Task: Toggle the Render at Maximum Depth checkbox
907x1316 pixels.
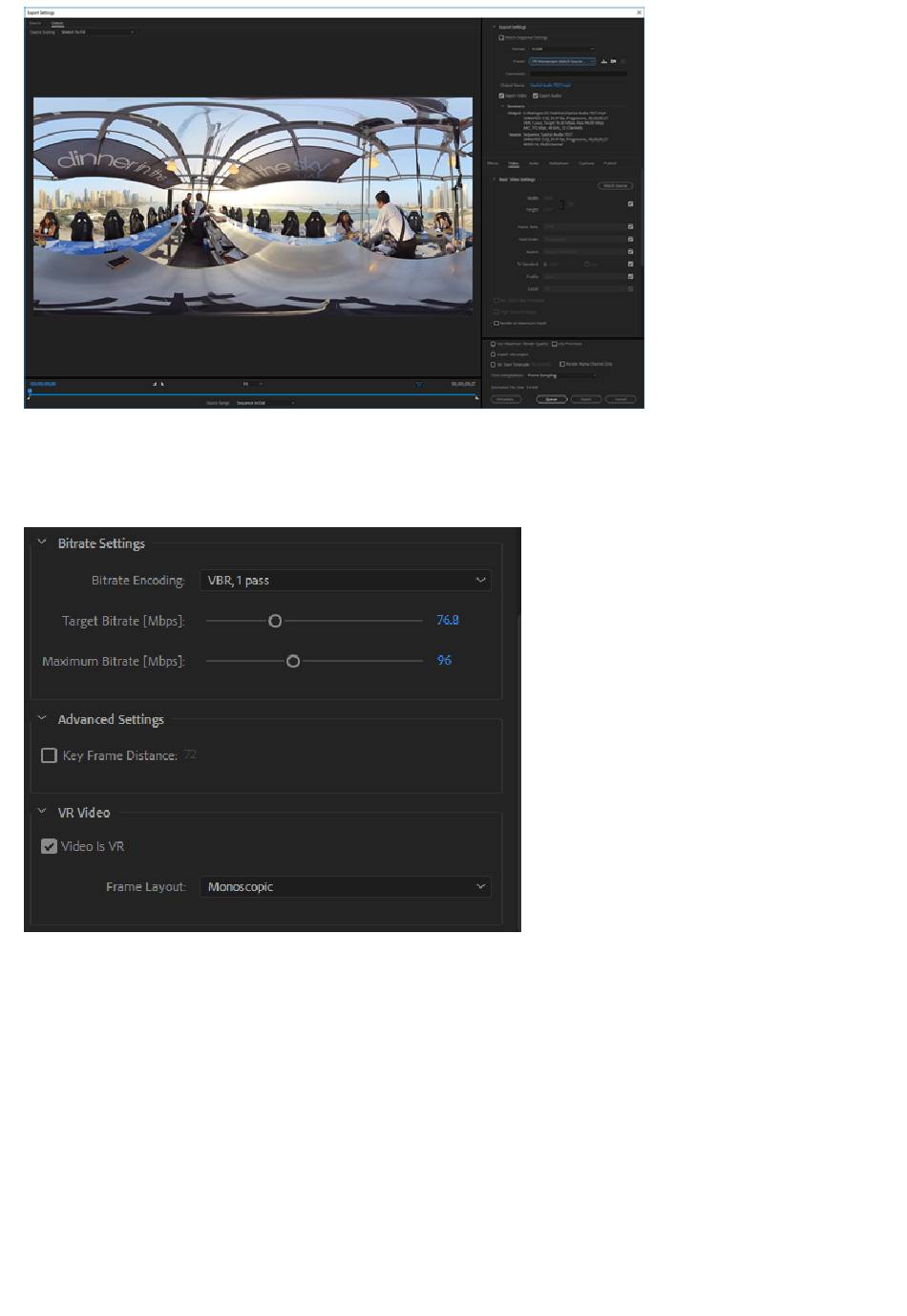Action: point(496,323)
